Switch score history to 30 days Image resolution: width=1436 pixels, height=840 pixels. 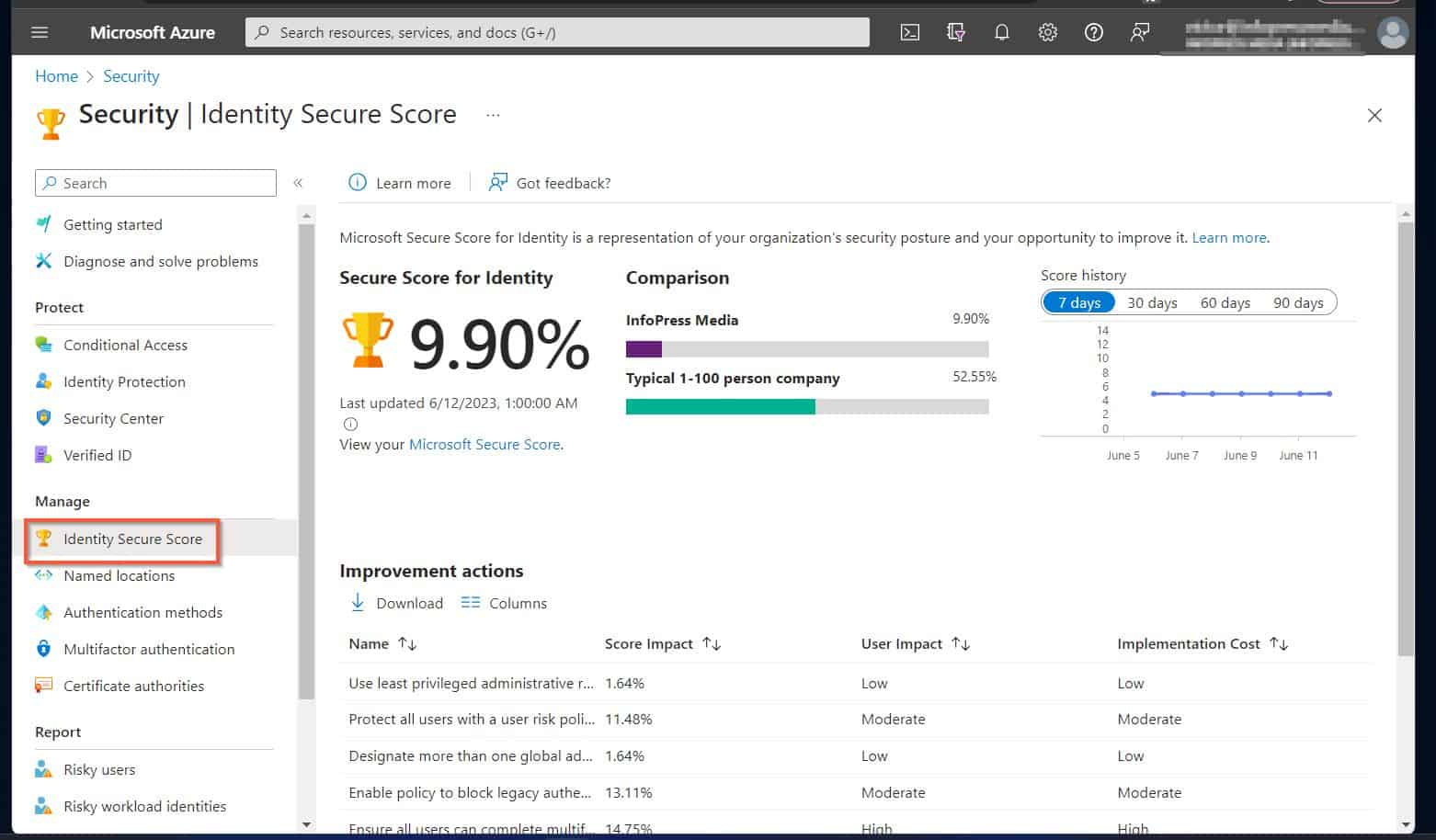tap(1152, 302)
